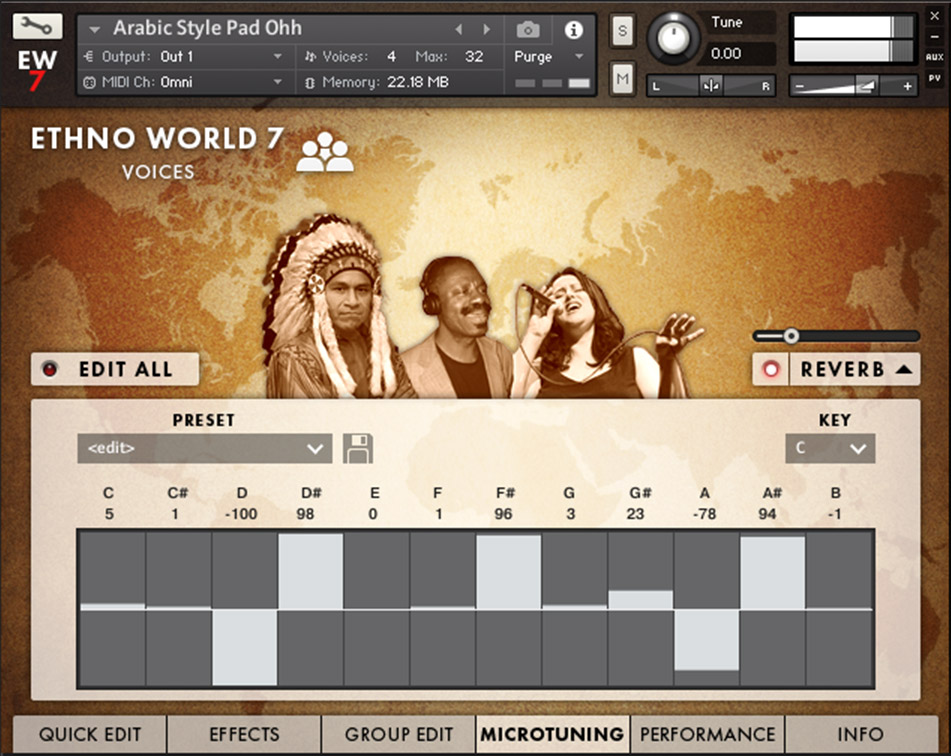Click the D microtuning bar
The width and height of the screenshot is (951, 756).
tap(244, 609)
